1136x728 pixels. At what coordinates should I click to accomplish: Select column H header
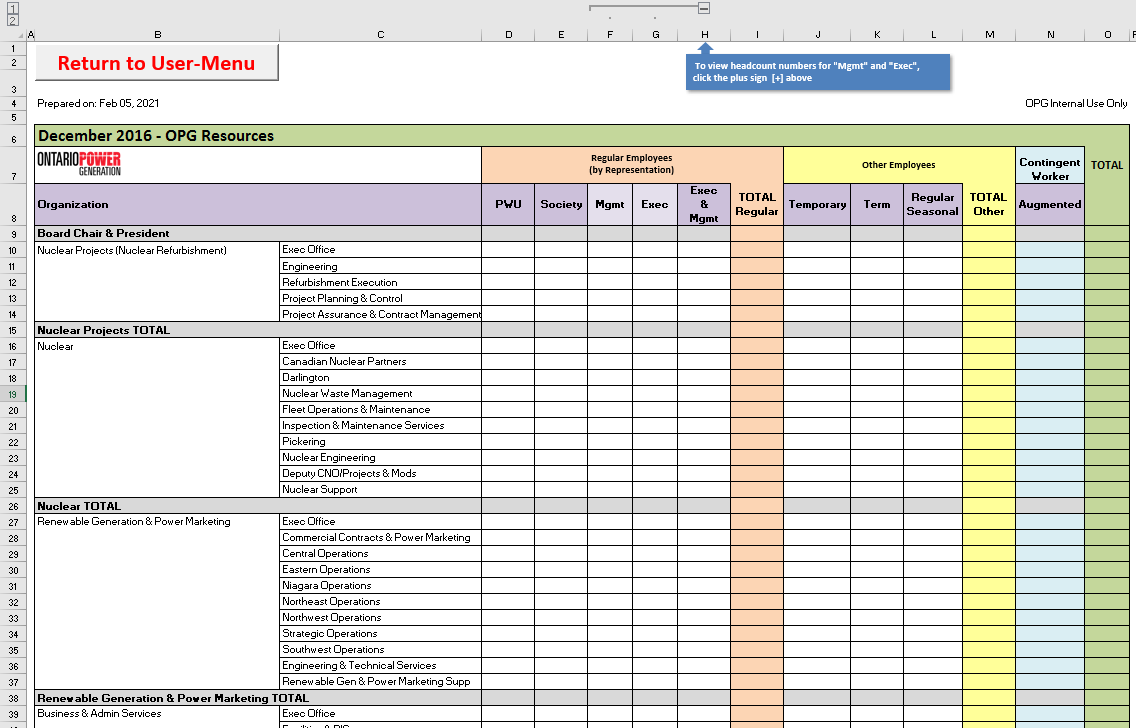pos(704,35)
